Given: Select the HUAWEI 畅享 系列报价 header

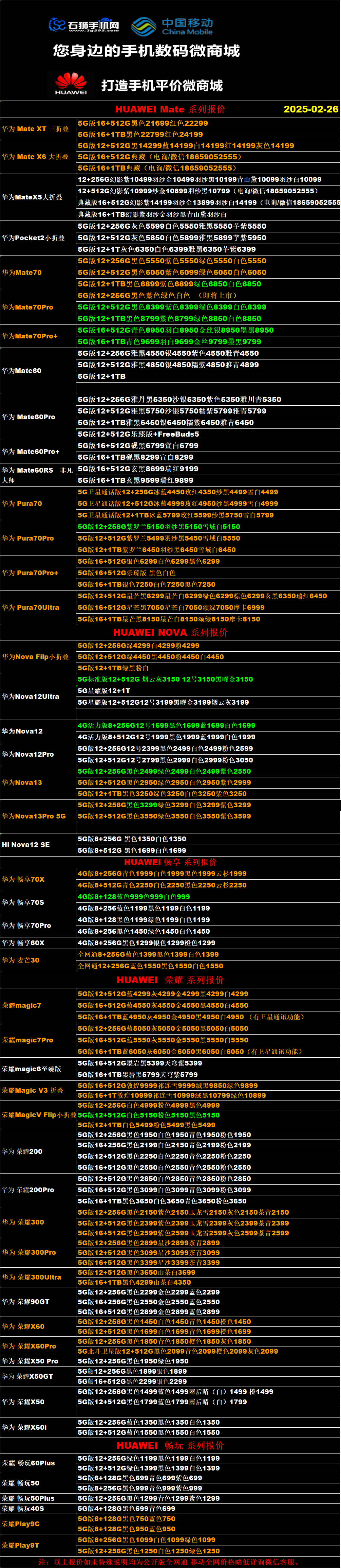Looking at the screenshot, I should tap(170, 863).
